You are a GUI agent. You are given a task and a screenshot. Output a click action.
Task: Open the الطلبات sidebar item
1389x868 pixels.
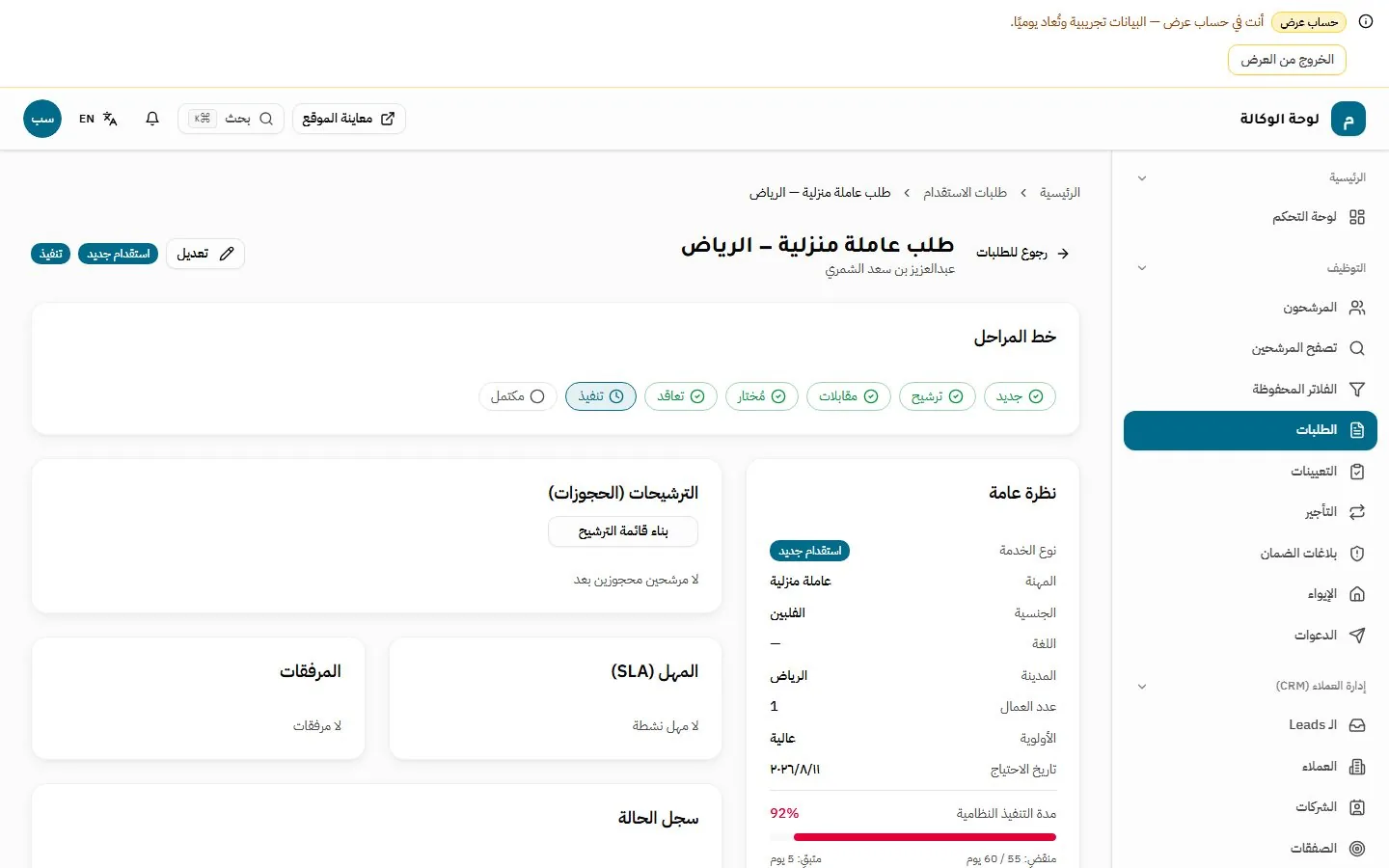point(1250,430)
